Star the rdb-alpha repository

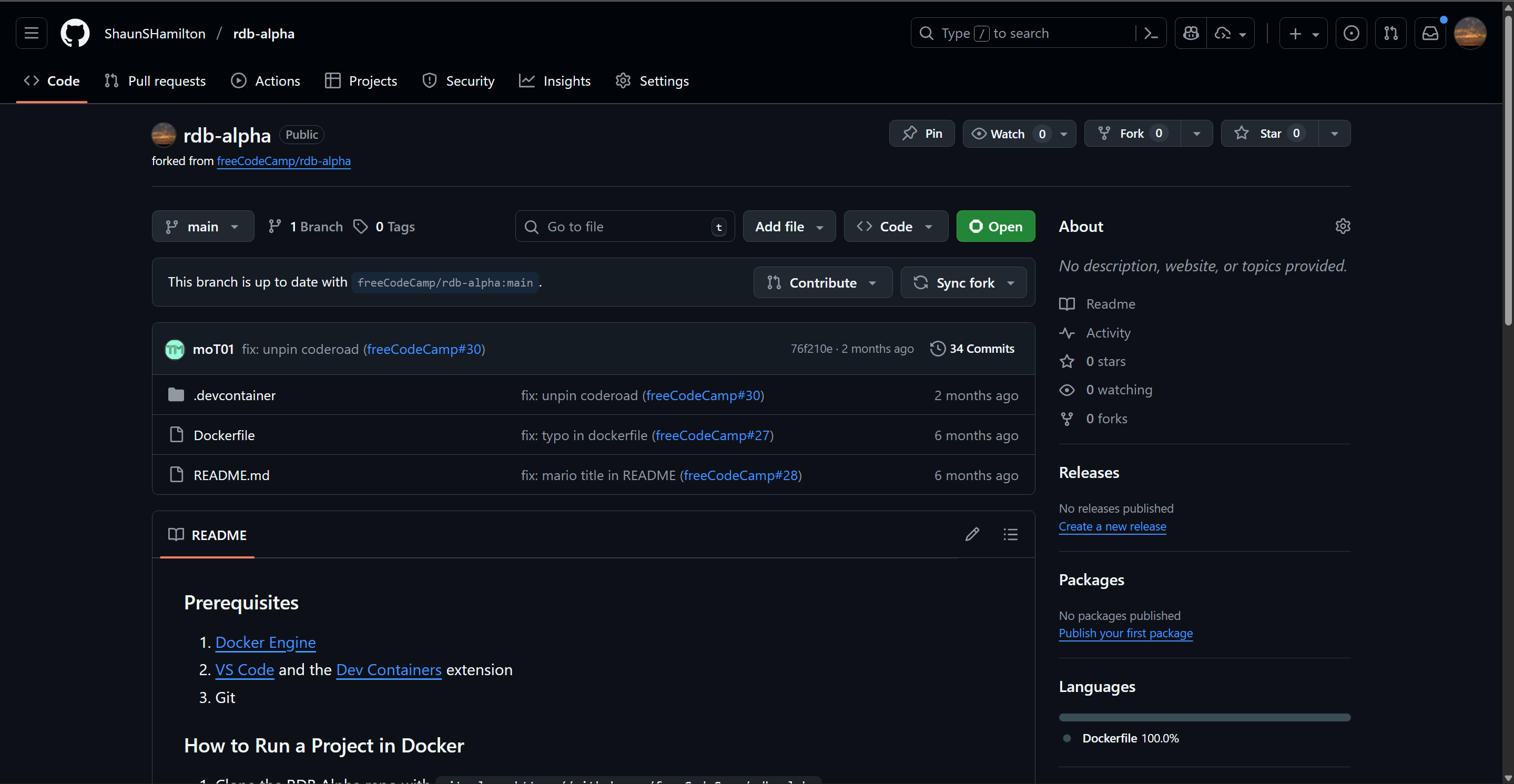coord(1269,134)
